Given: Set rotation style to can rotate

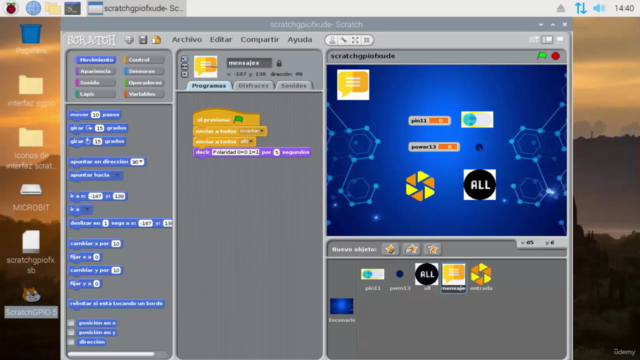Looking at the screenshot, I should (184, 59).
